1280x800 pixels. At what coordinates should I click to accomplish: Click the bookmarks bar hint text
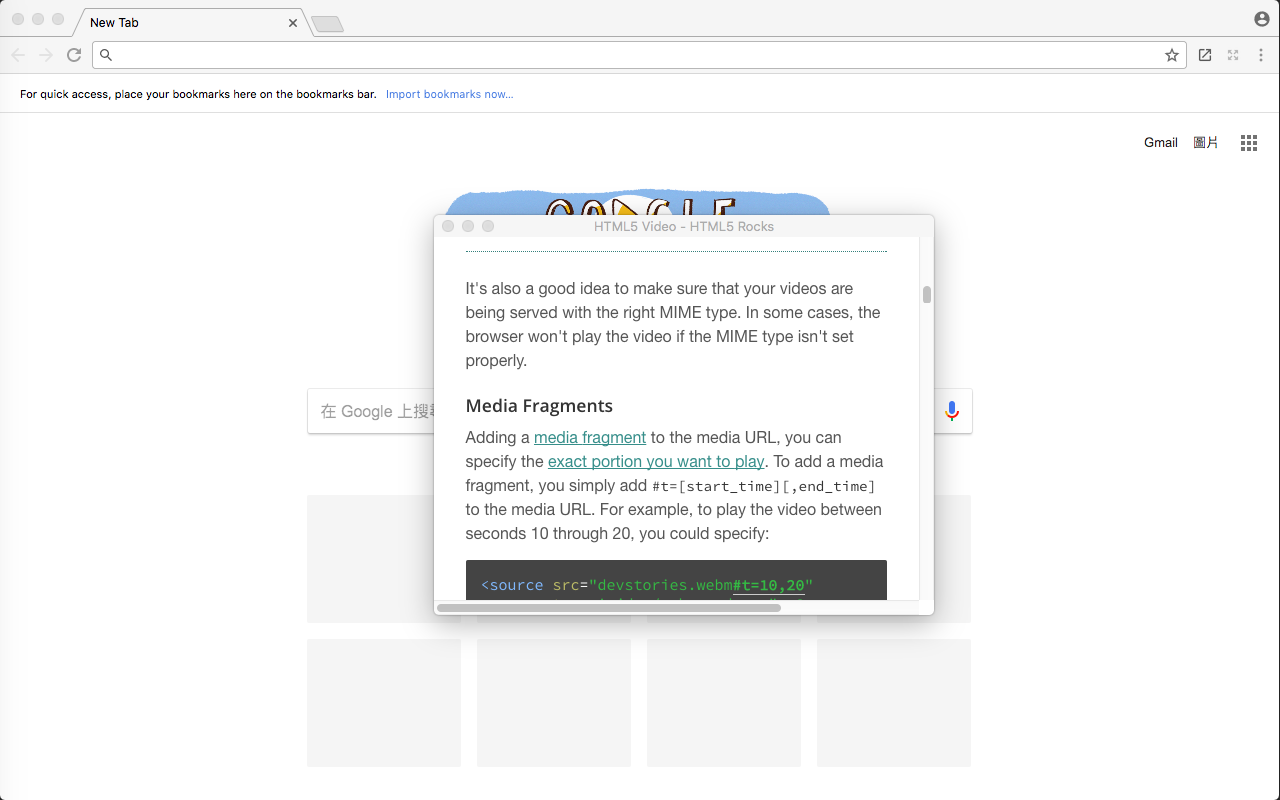(198, 94)
